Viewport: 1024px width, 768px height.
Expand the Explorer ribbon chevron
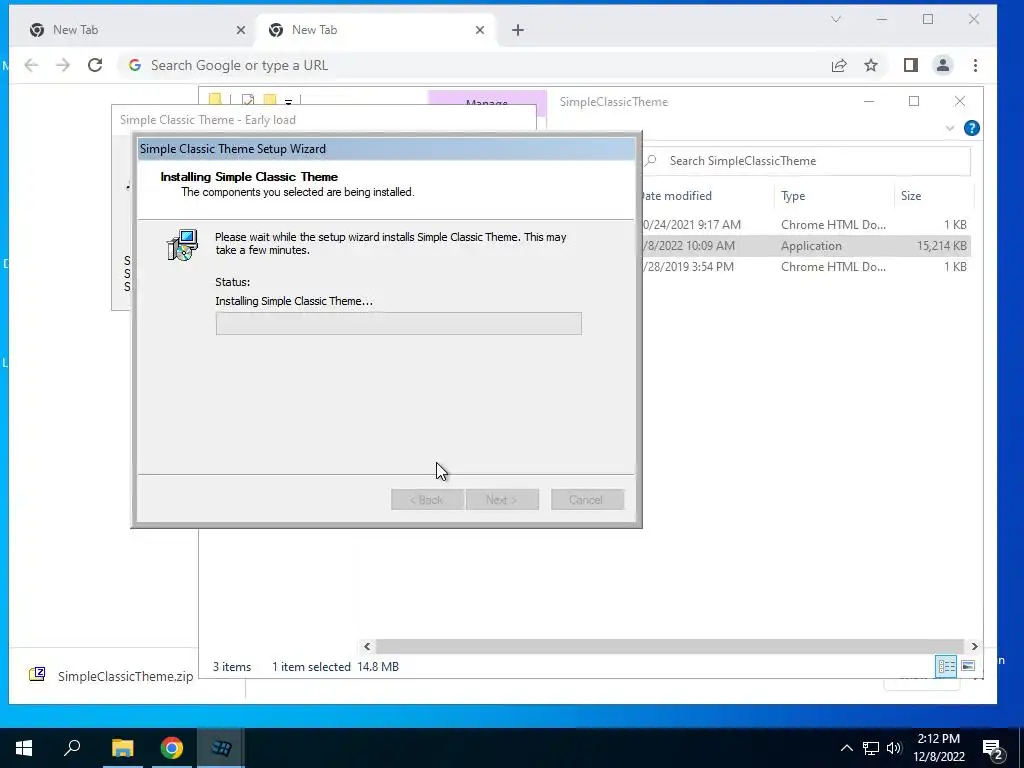coord(950,129)
